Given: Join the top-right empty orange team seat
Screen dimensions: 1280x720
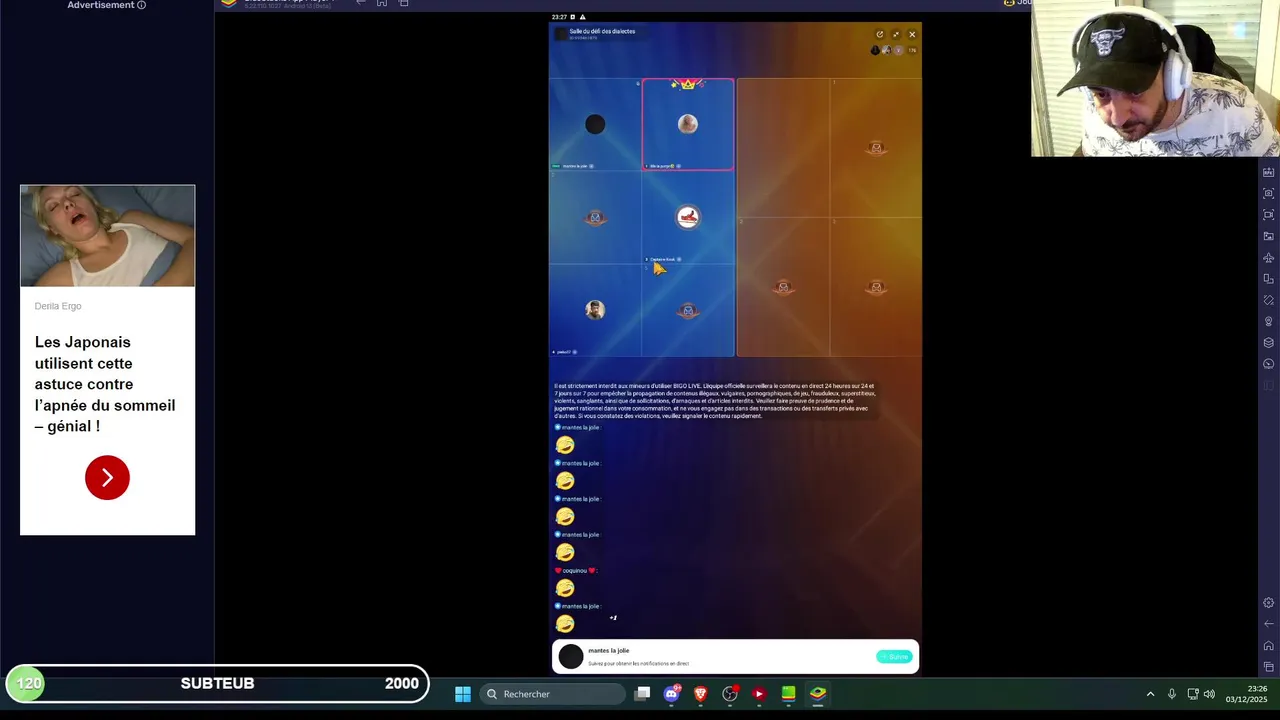Looking at the screenshot, I should (876, 148).
